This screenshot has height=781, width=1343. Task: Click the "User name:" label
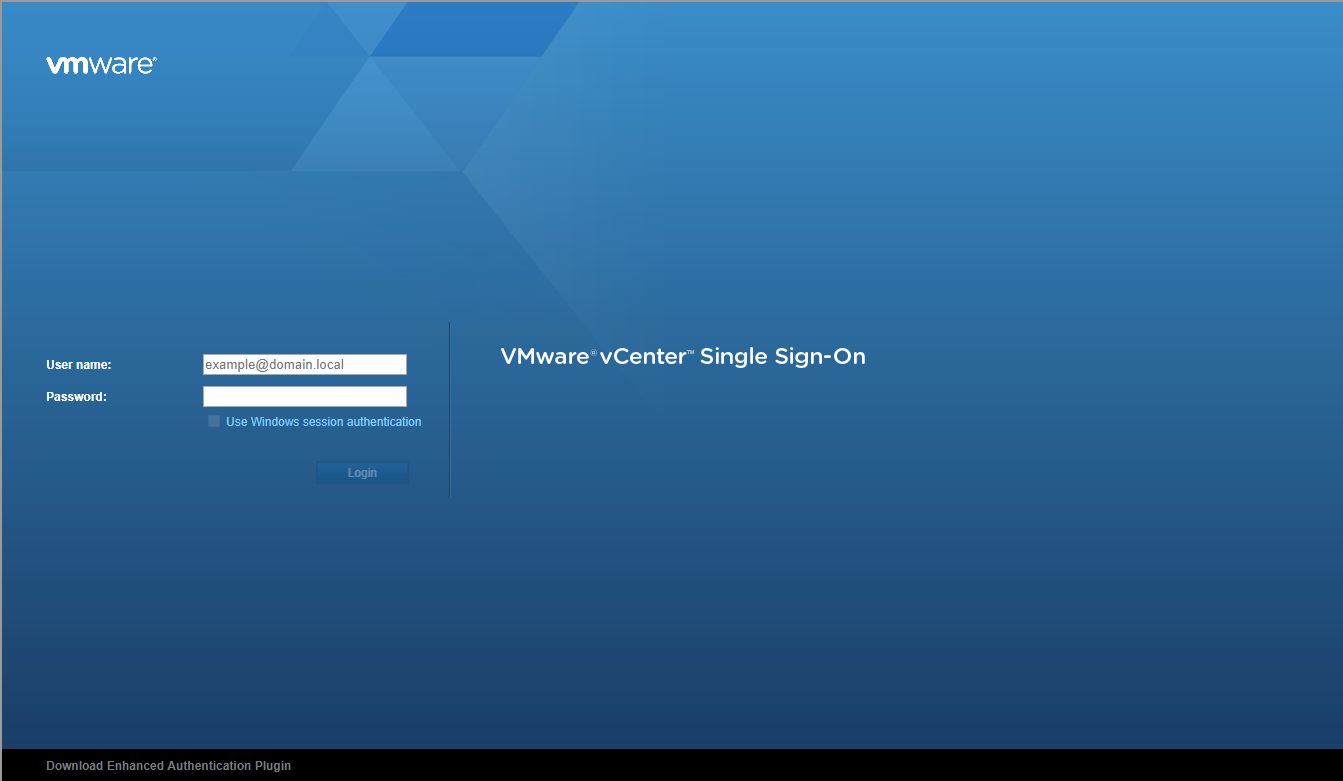coord(78,365)
